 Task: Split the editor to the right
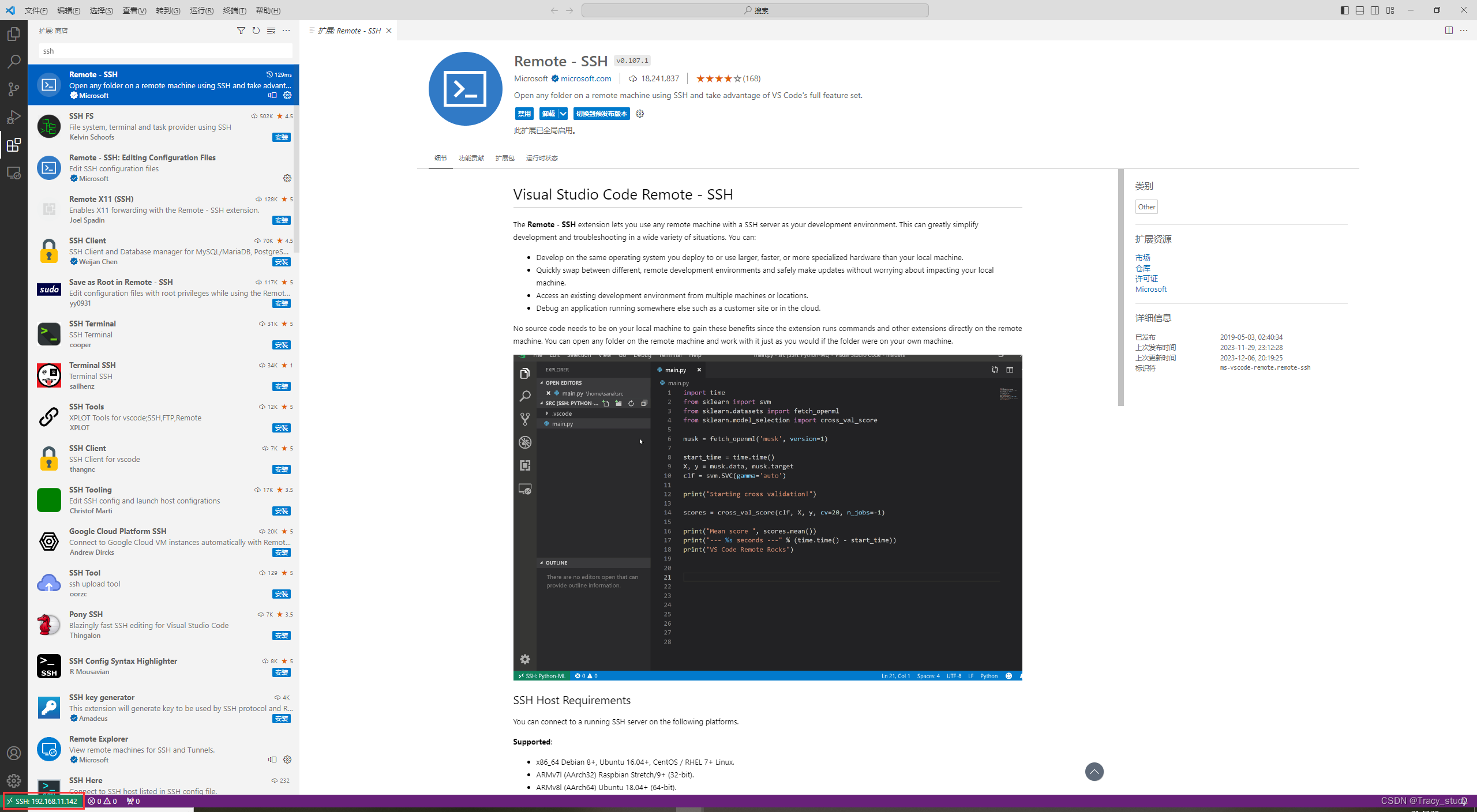pos(1449,31)
